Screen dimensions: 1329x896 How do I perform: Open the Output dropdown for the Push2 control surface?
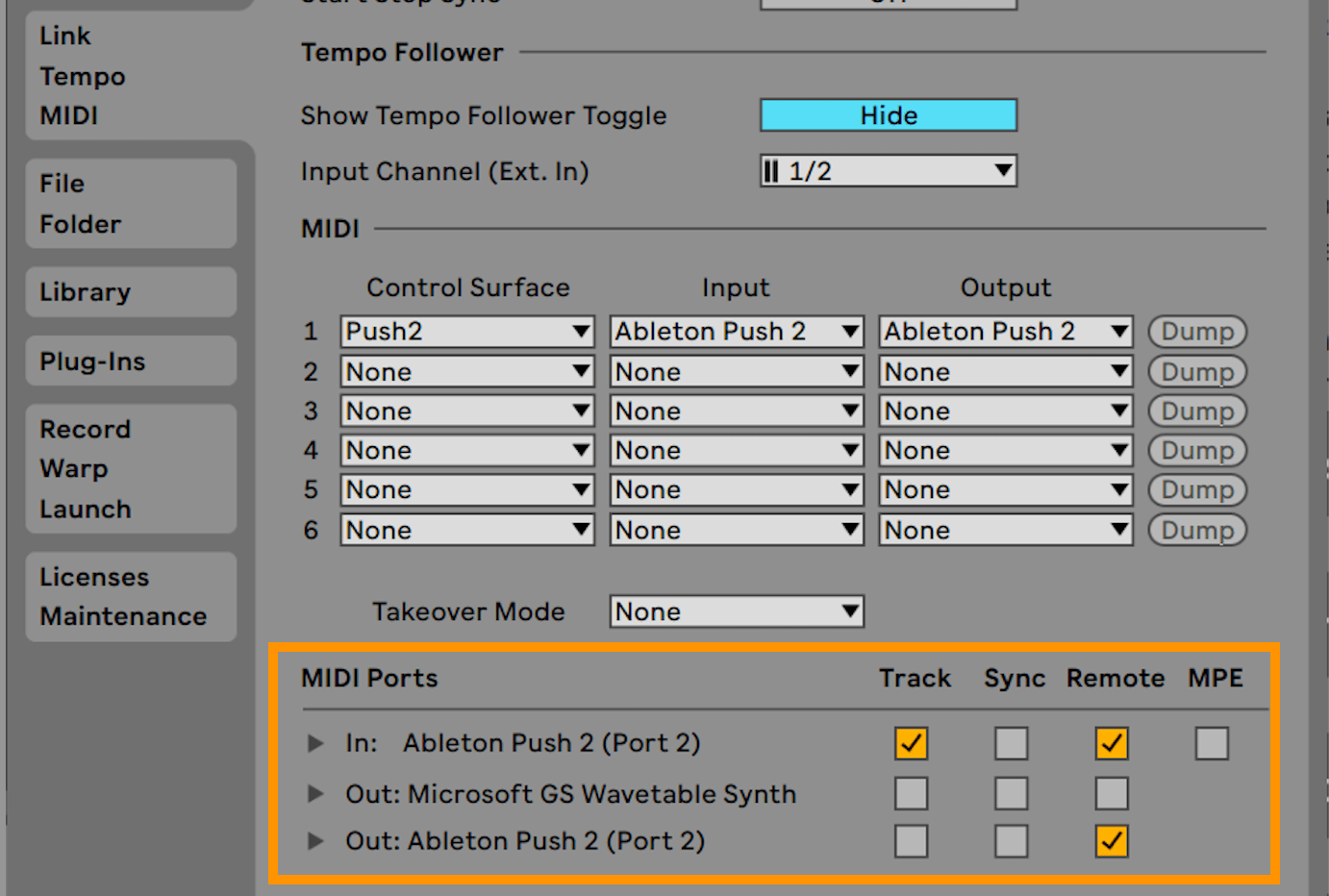click(1004, 331)
